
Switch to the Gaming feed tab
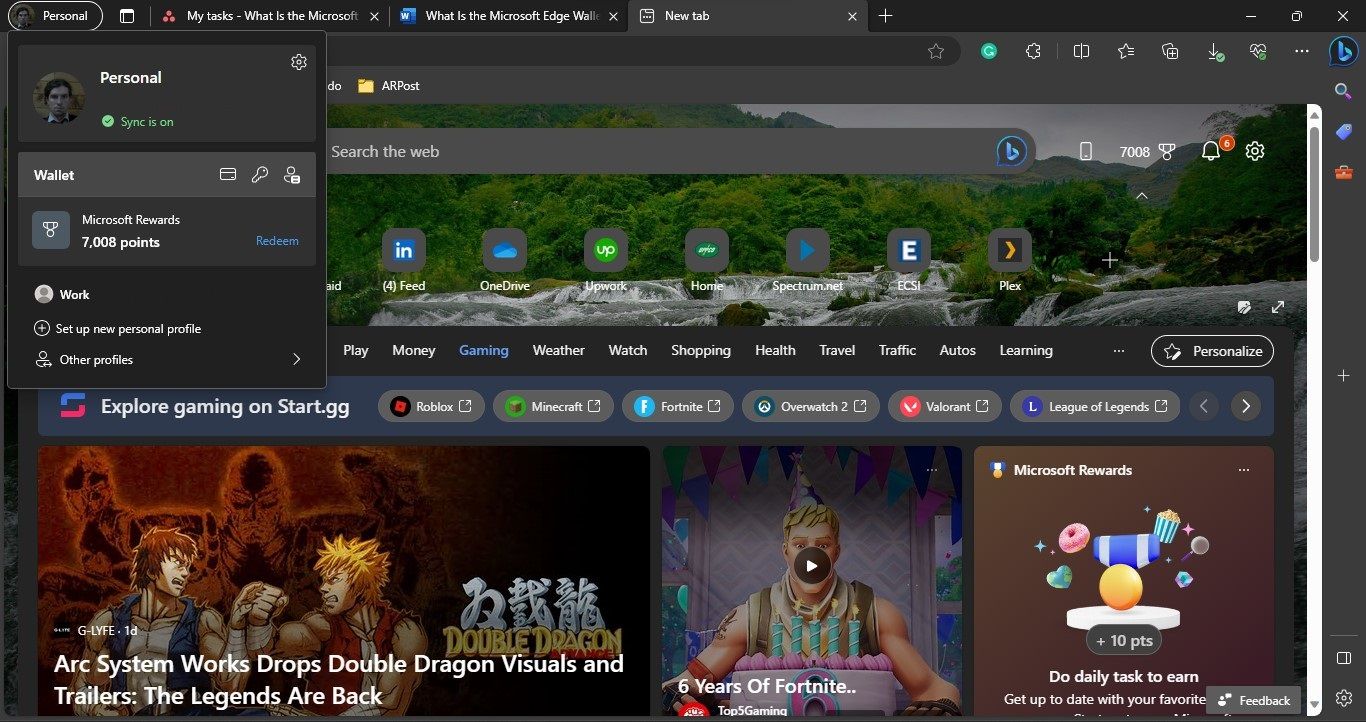(x=483, y=350)
